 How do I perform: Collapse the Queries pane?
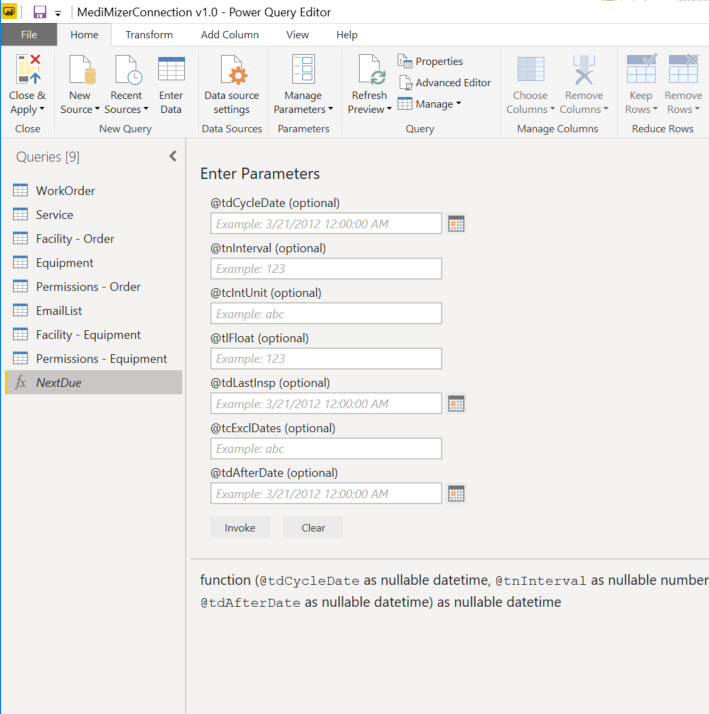pyautogui.click(x=173, y=156)
